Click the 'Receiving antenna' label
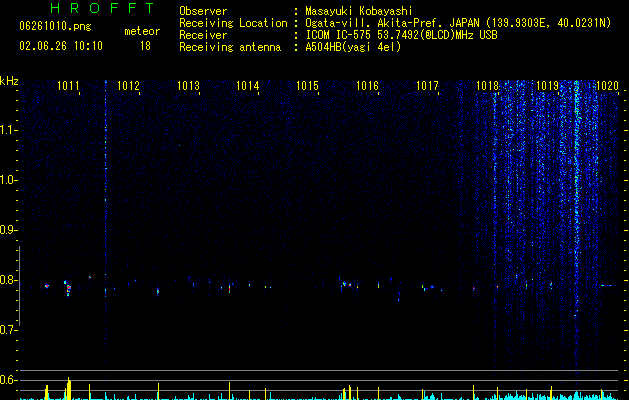This screenshot has width=629, height=400. click(x=230, y=47)
